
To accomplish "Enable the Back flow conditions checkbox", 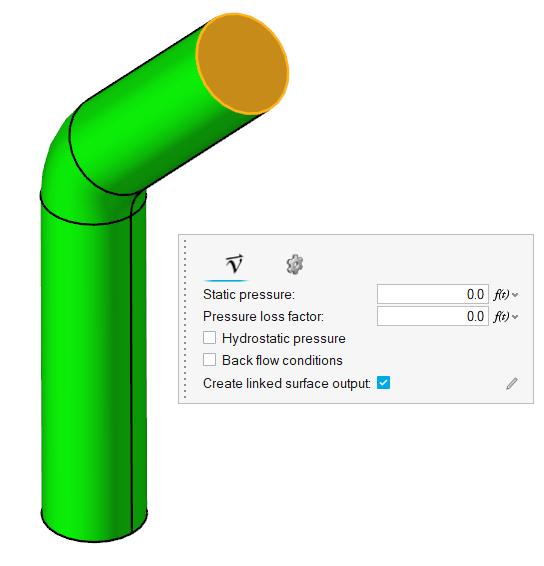I will [209, 360].
